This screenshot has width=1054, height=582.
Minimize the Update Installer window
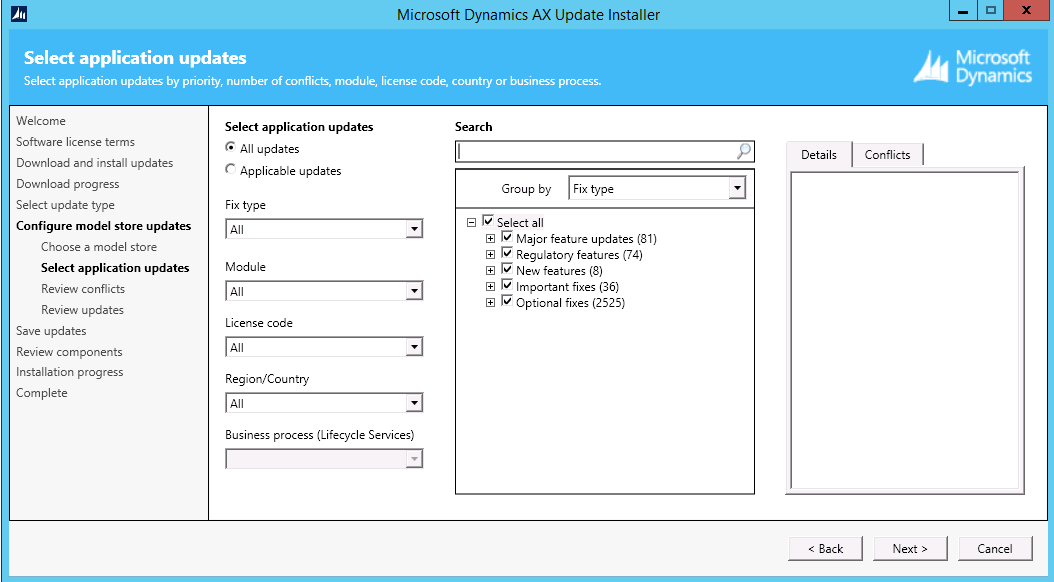tap(964, 11)
